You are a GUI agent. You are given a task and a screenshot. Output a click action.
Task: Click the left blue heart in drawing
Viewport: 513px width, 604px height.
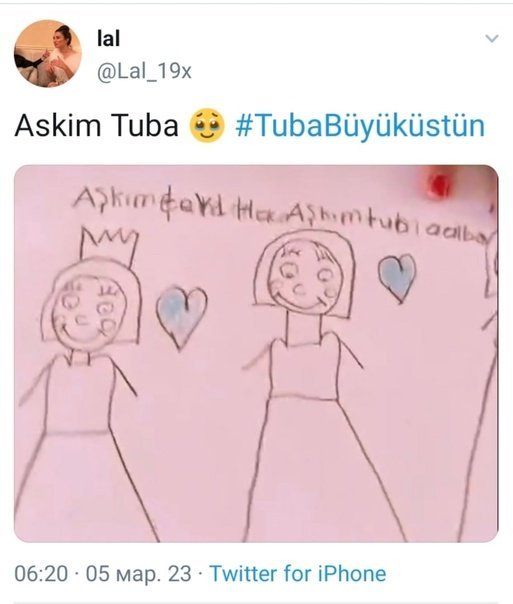click(x=181, y=317)
